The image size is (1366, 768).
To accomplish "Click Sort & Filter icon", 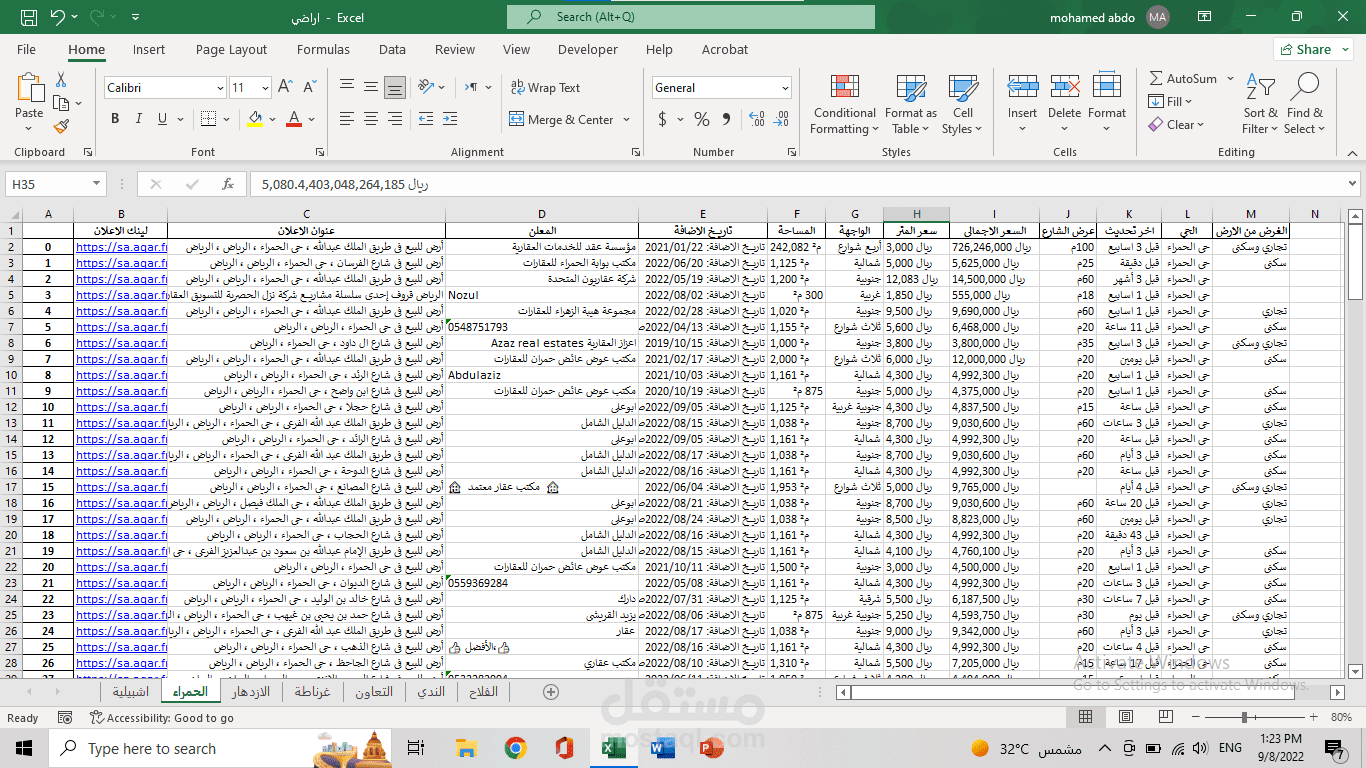I will [1261, 89].
